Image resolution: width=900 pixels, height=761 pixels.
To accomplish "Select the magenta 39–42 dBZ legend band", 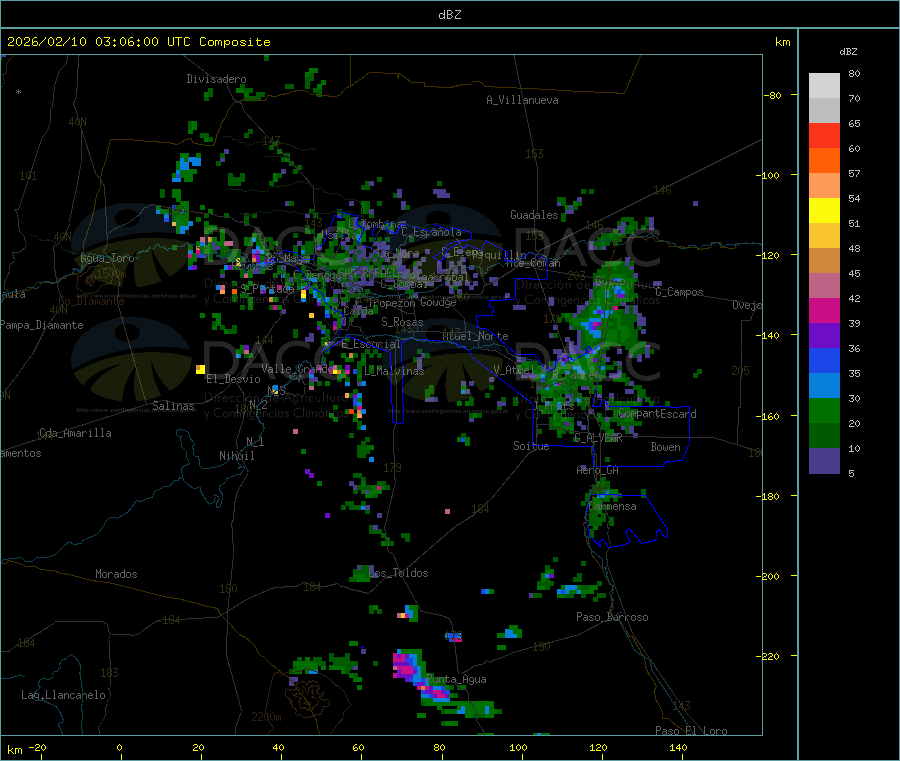I will tap(824, 310).
